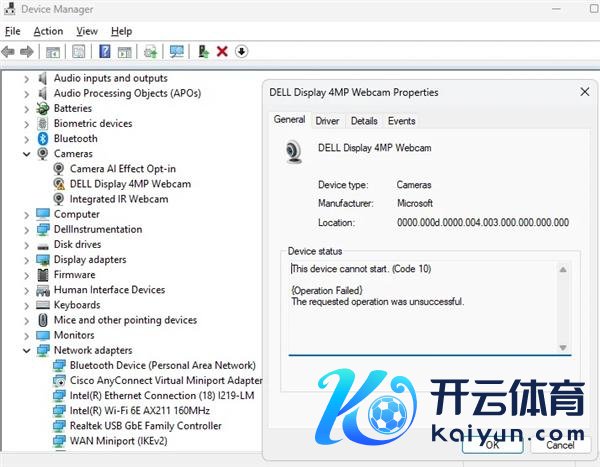Switch to the Events tab

click(401, 121)
